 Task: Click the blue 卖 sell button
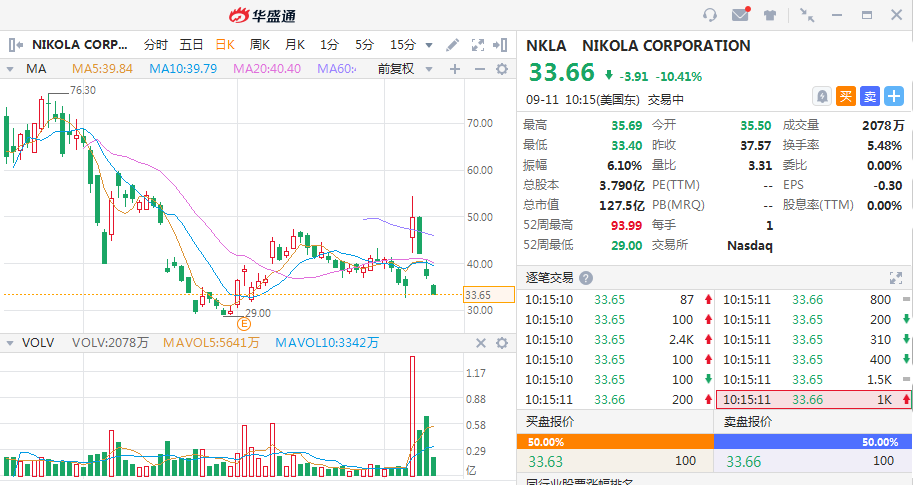pos(870,96)
